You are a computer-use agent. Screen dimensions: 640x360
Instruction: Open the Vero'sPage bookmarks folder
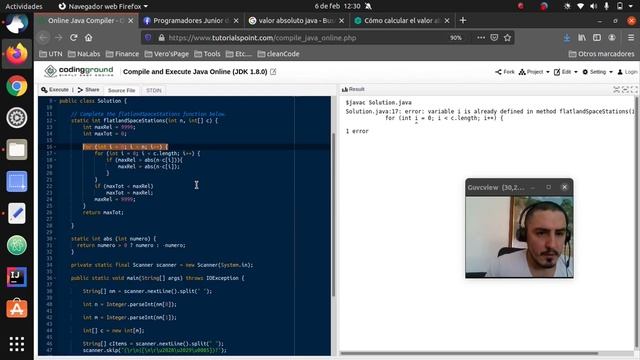(x=167, y=54)
